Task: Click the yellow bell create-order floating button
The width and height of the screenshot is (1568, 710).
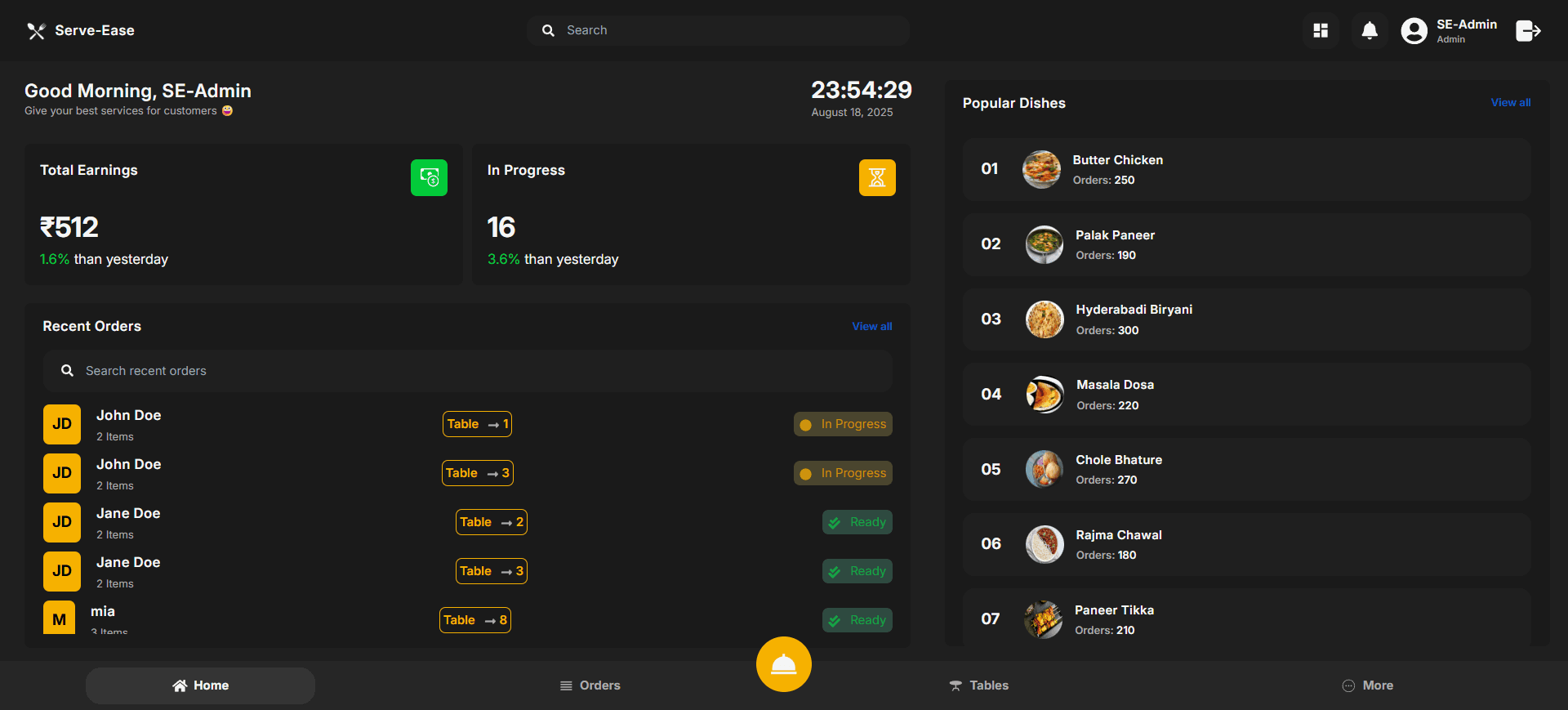Action: [784, 664]
